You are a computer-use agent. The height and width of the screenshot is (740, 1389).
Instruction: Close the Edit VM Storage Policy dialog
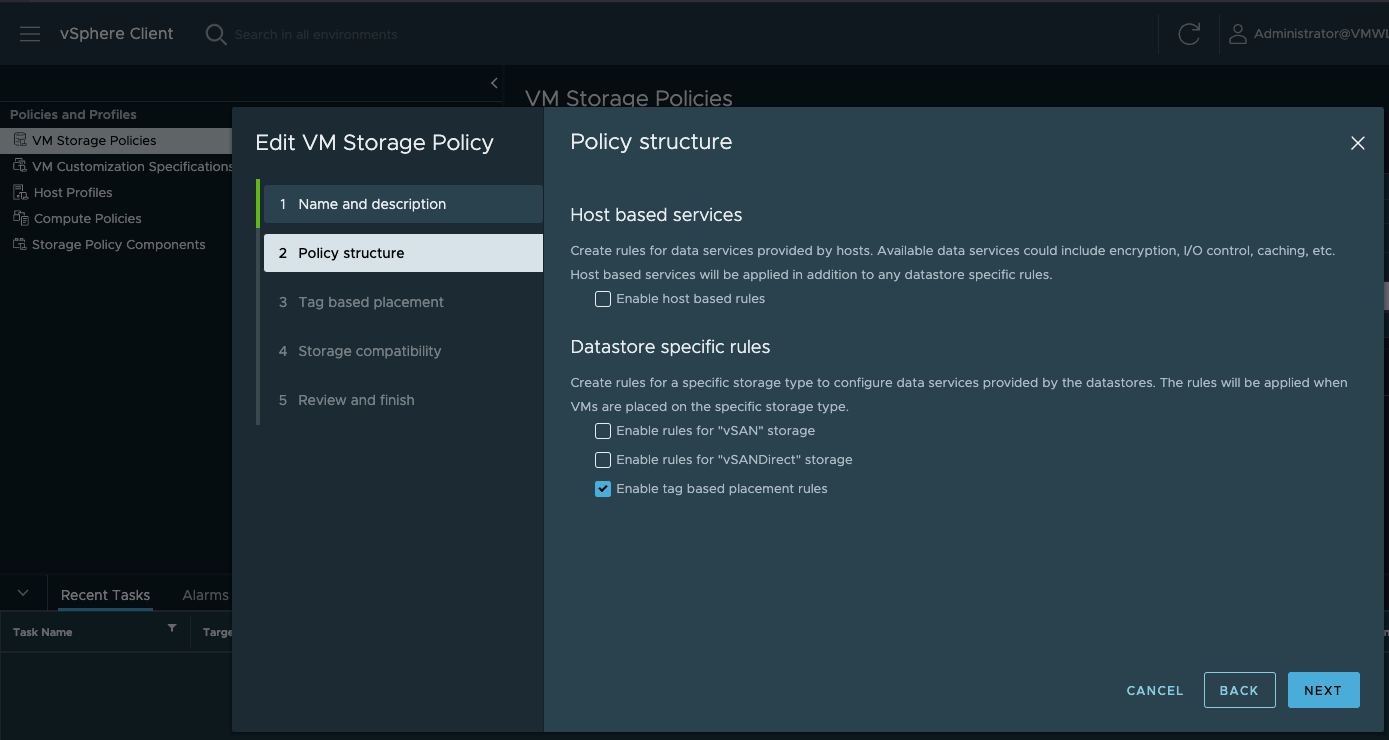1357,143
